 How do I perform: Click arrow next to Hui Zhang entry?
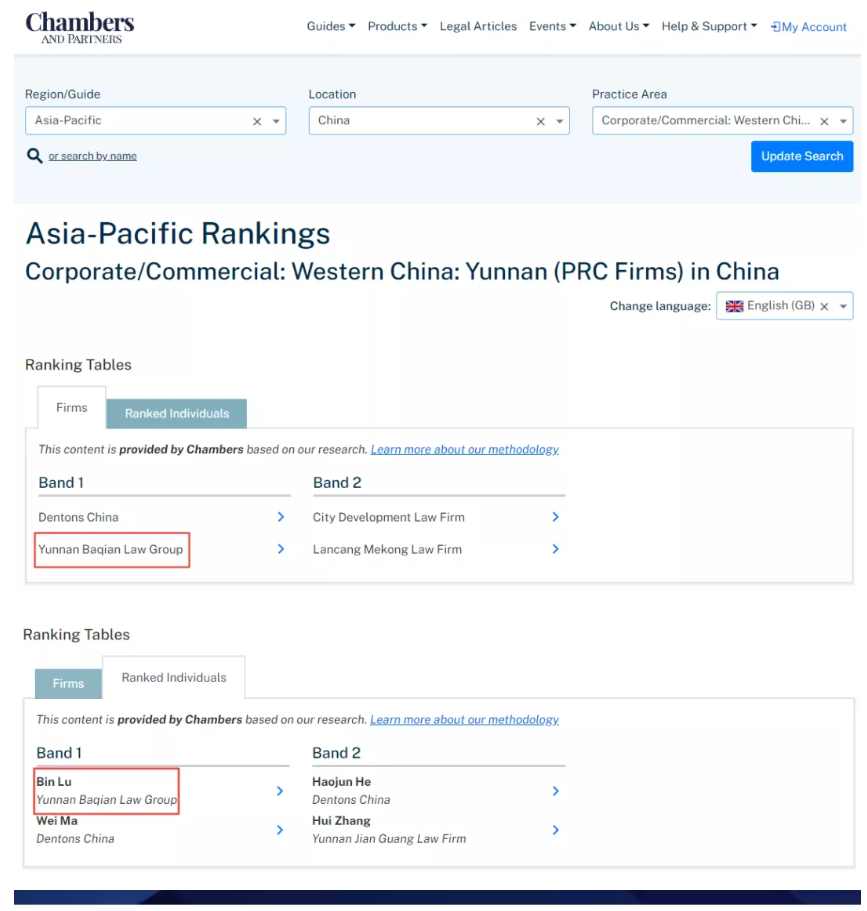pos(555,830)
